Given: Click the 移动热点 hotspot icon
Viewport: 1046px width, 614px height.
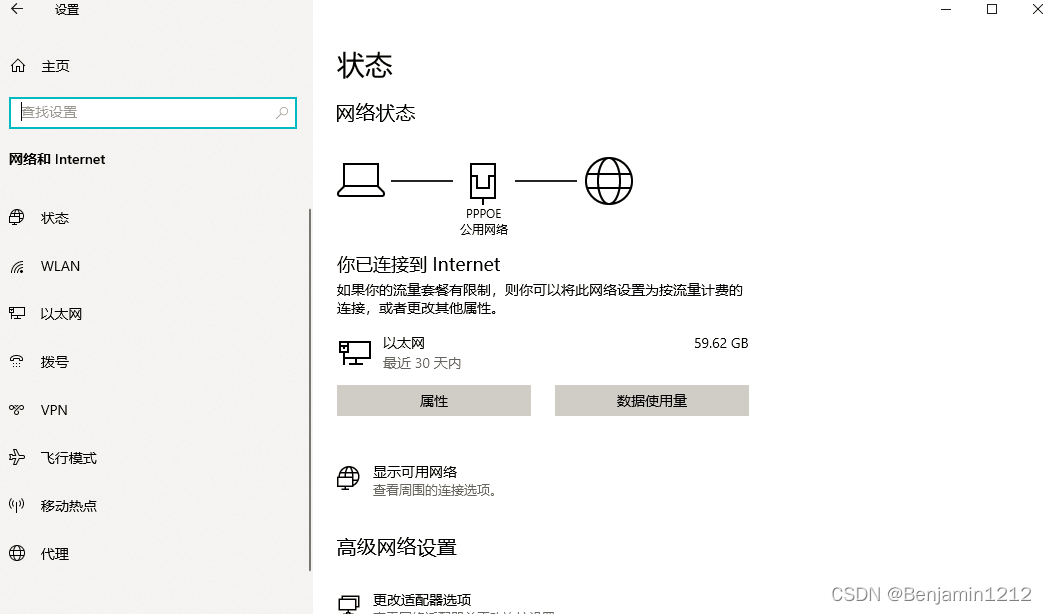Looking at the screenshot, I should 17,506.
